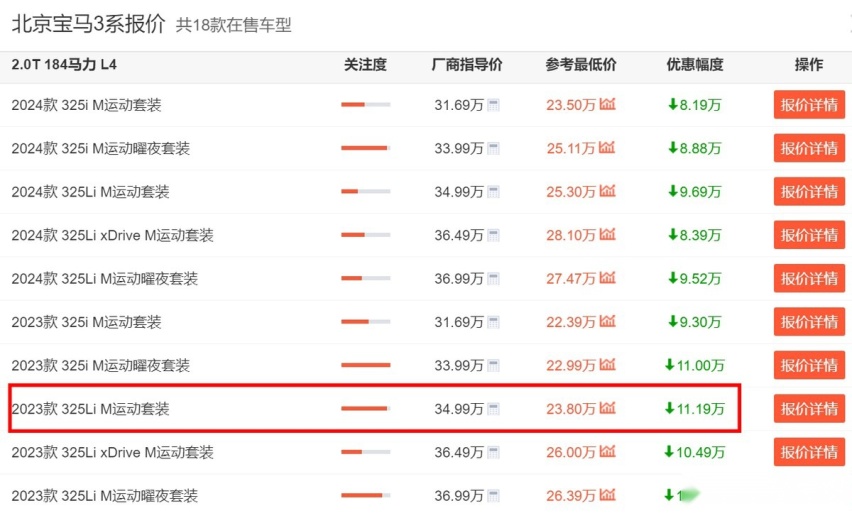
Task: Click the attention bar for 2023款 325Li xDrive M运动套装
Action: 366,452
